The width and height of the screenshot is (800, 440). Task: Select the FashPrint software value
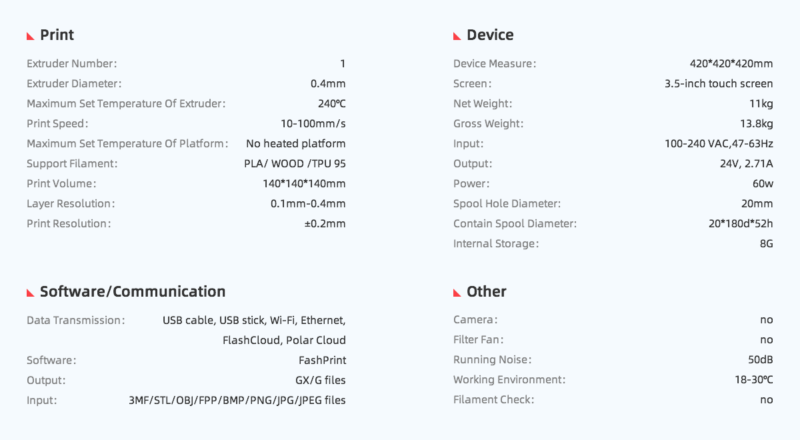pyautogui.click(x=322, y=360)
